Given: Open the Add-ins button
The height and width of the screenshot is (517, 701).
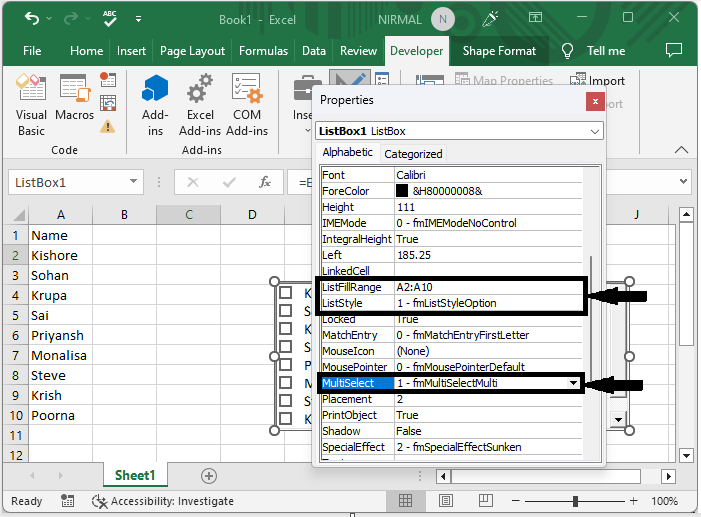Looking at the screenshot, I should click(155, 106).
